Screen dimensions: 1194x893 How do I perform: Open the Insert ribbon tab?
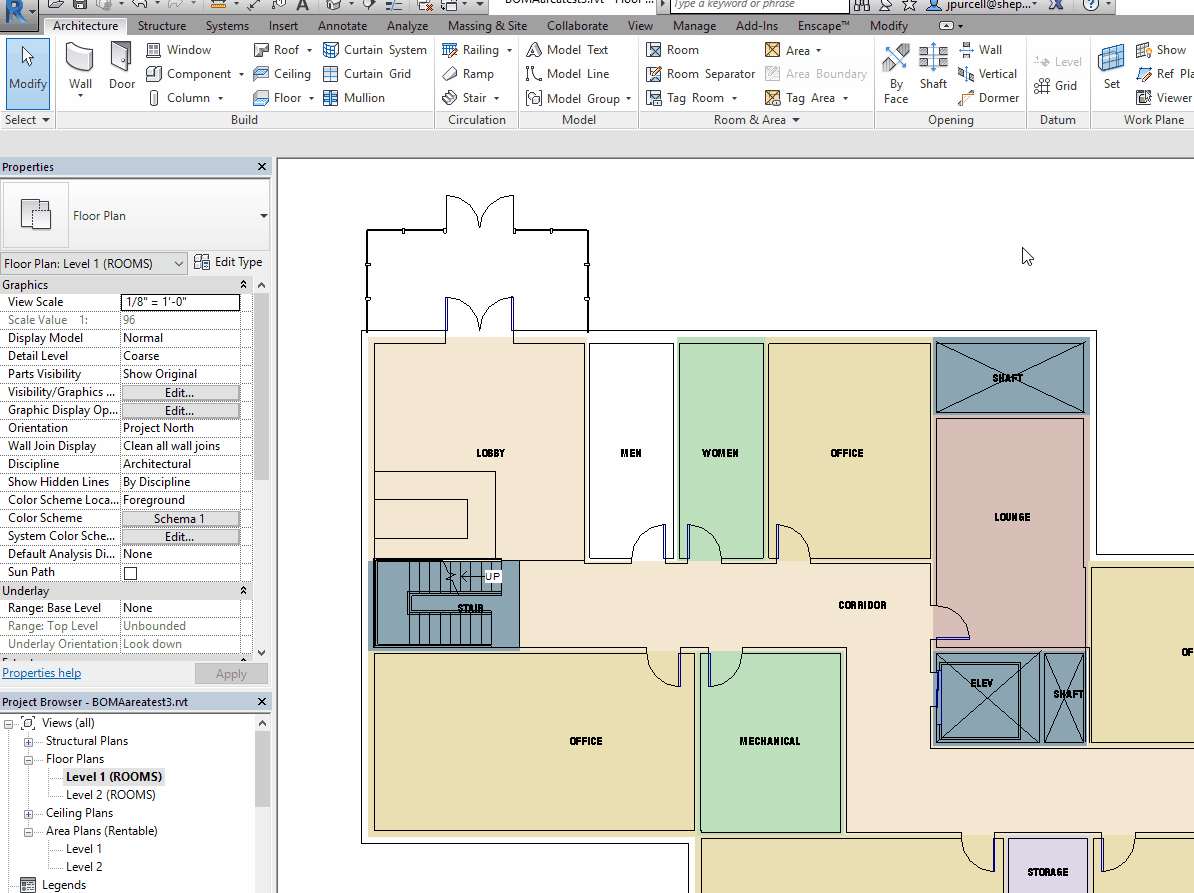283,26
